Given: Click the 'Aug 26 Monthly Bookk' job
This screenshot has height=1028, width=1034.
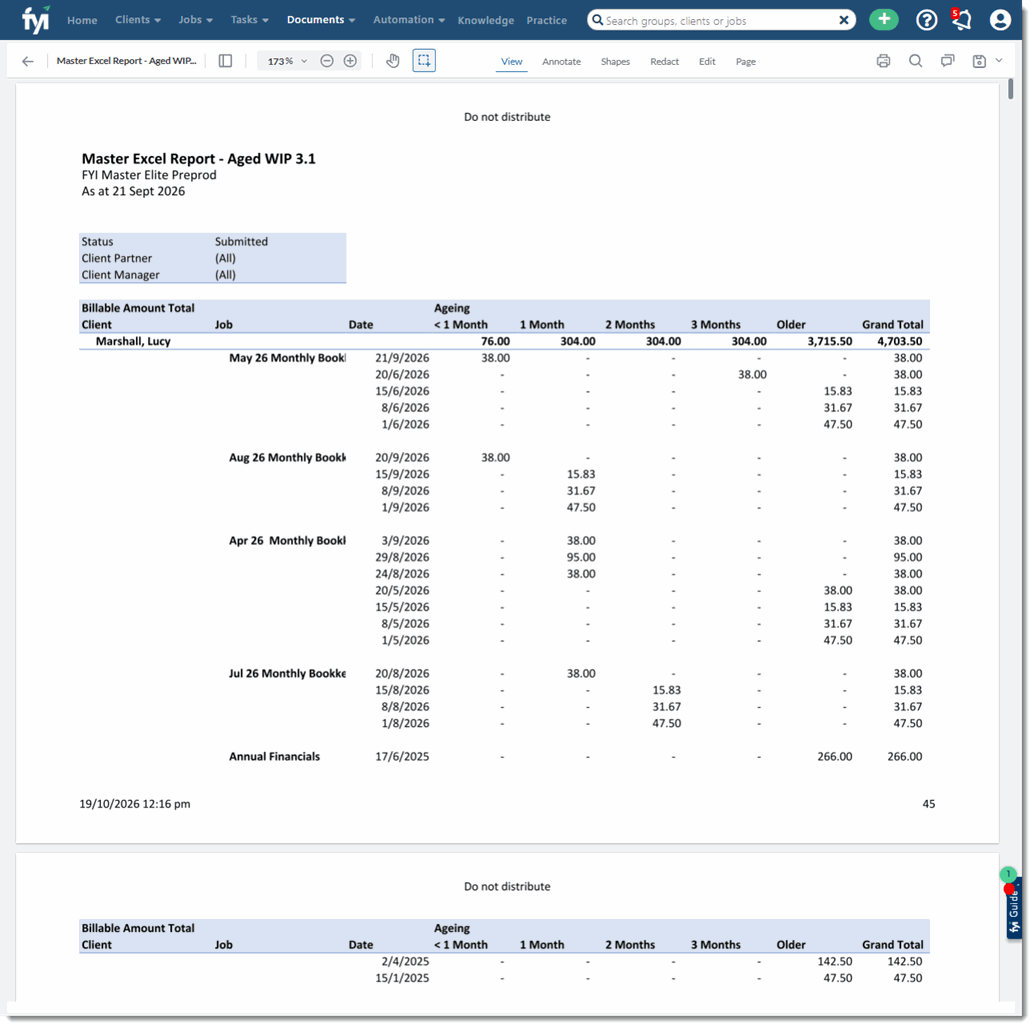Looking at the screenshot, I should click(287, 458).
